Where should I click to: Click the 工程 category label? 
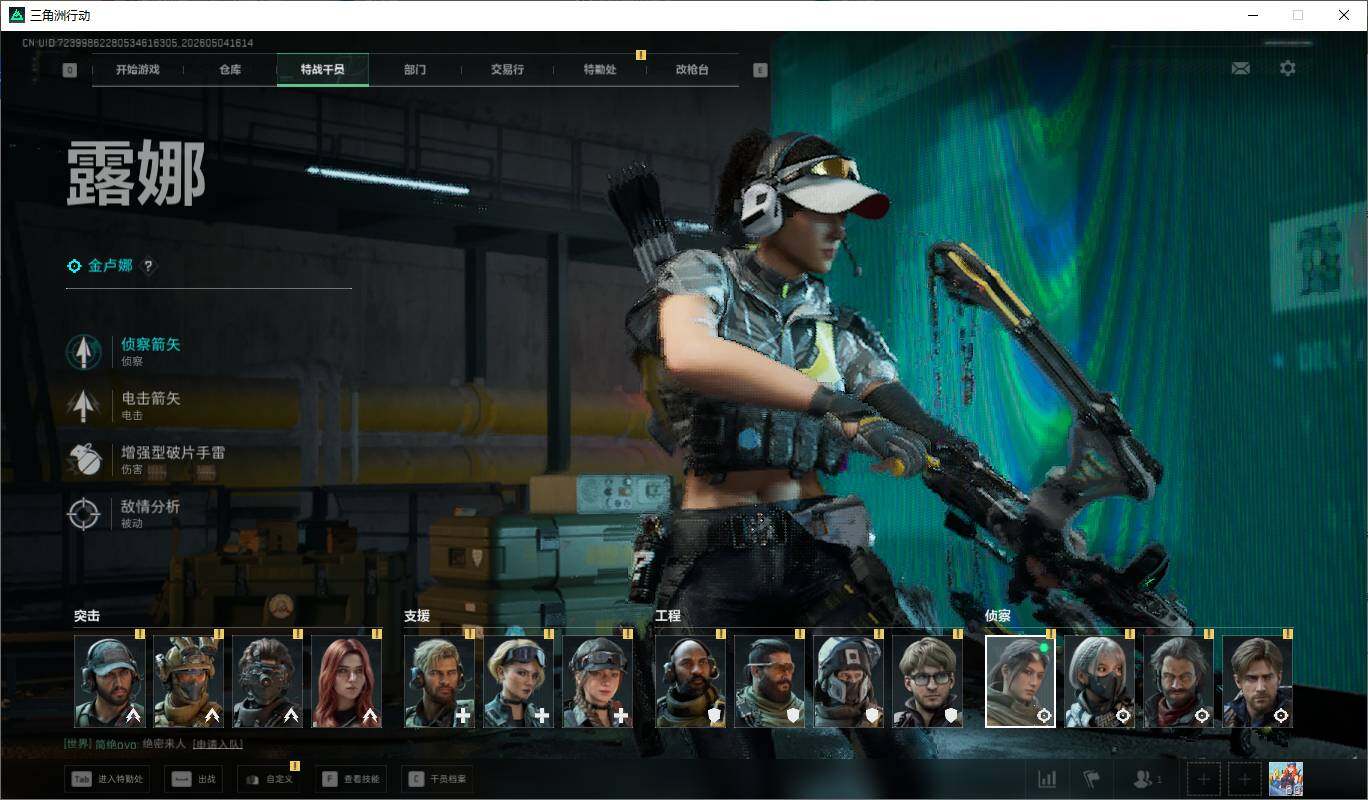point(668,616)
